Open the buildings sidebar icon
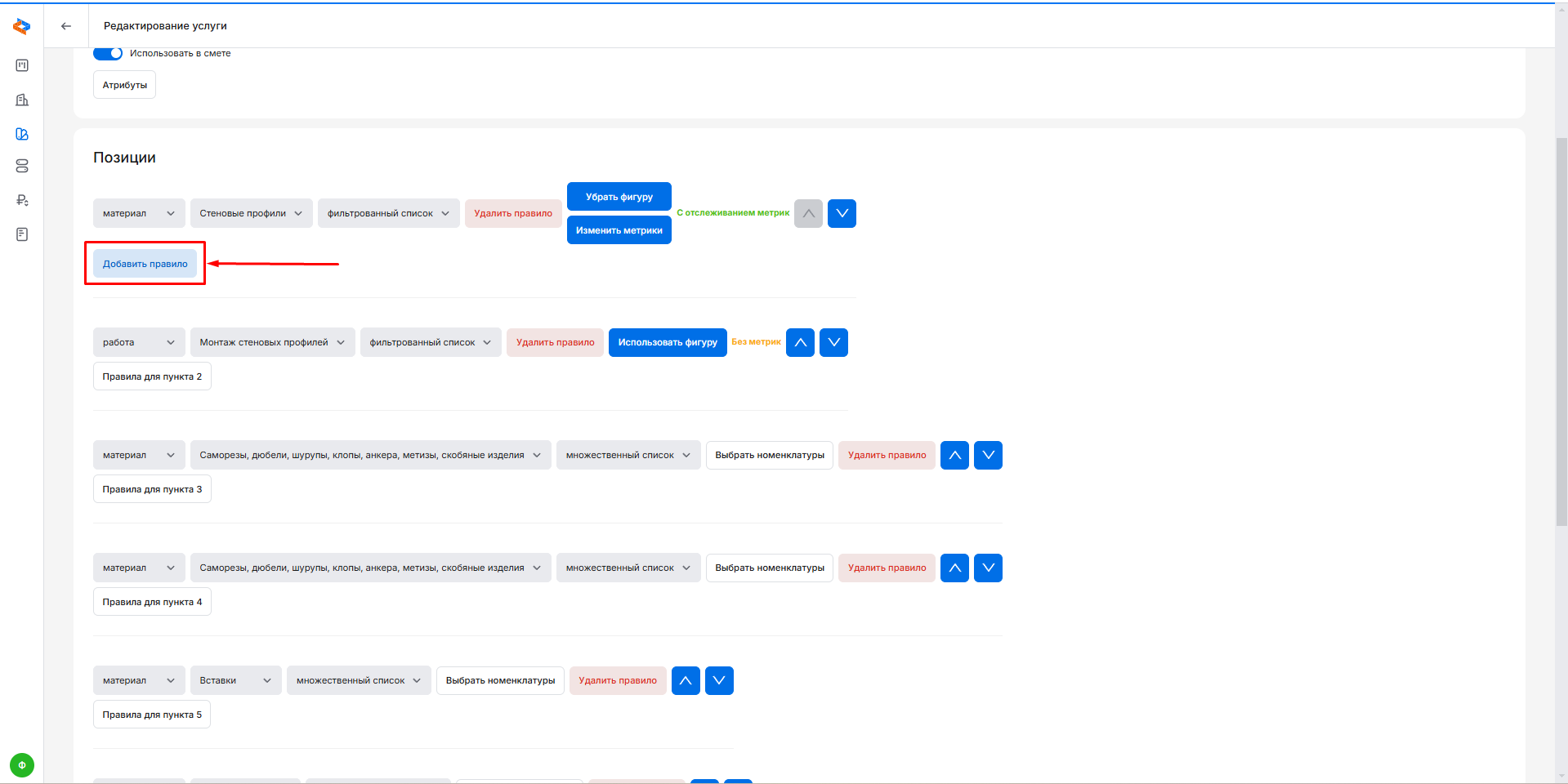Image resolution: width=1568 pixels, height=784 pixels. [x=22, y=100]
